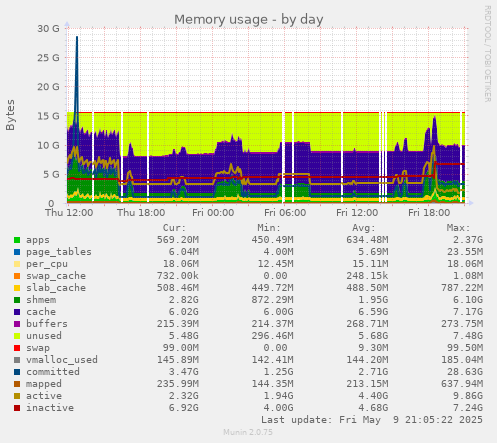
Task: Click the page_tables max value 23.55M
Action: pyautogui.click(x=465, y=252)
